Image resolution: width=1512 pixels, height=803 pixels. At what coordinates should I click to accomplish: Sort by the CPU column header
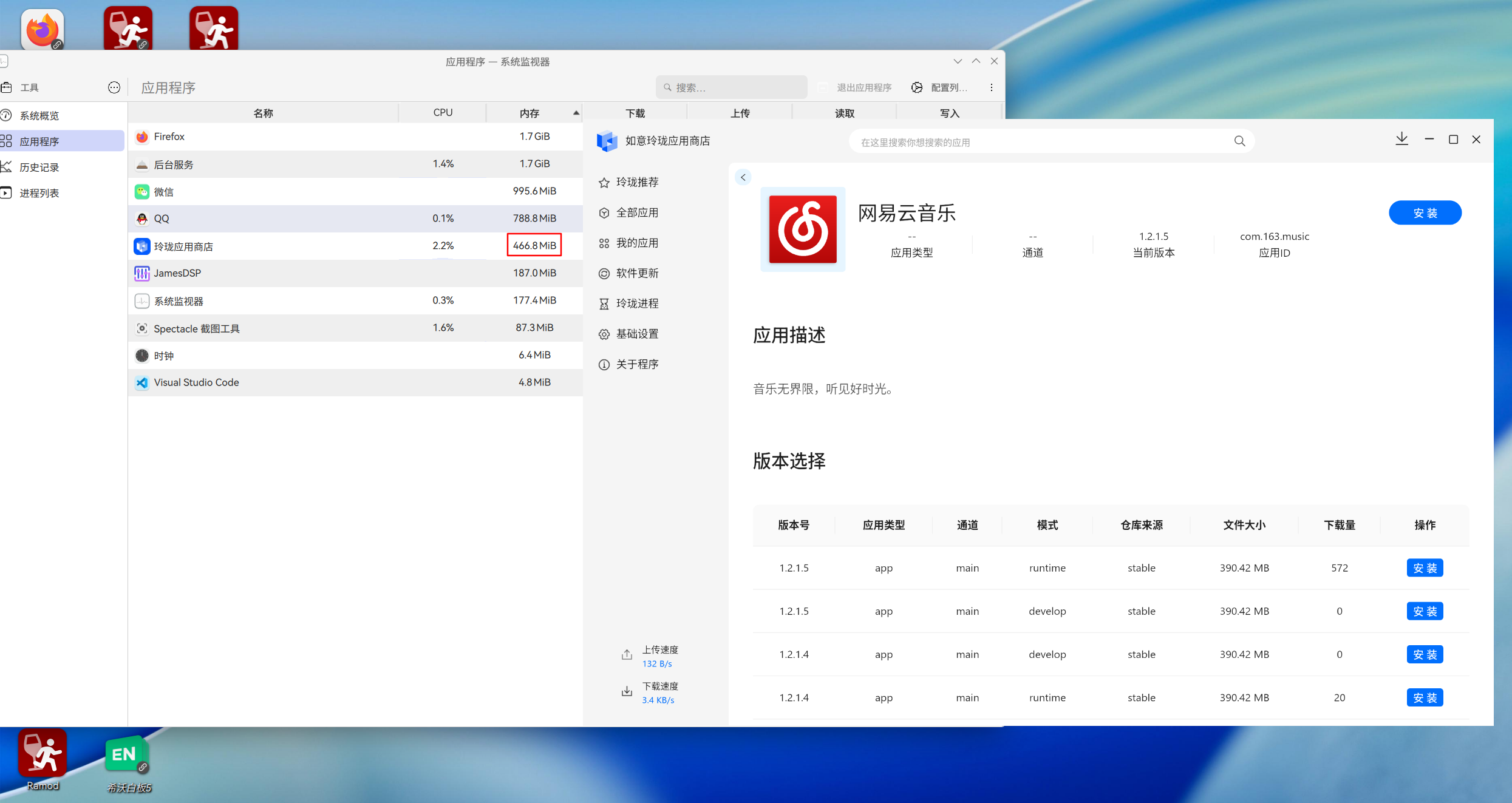click(443, 113)
